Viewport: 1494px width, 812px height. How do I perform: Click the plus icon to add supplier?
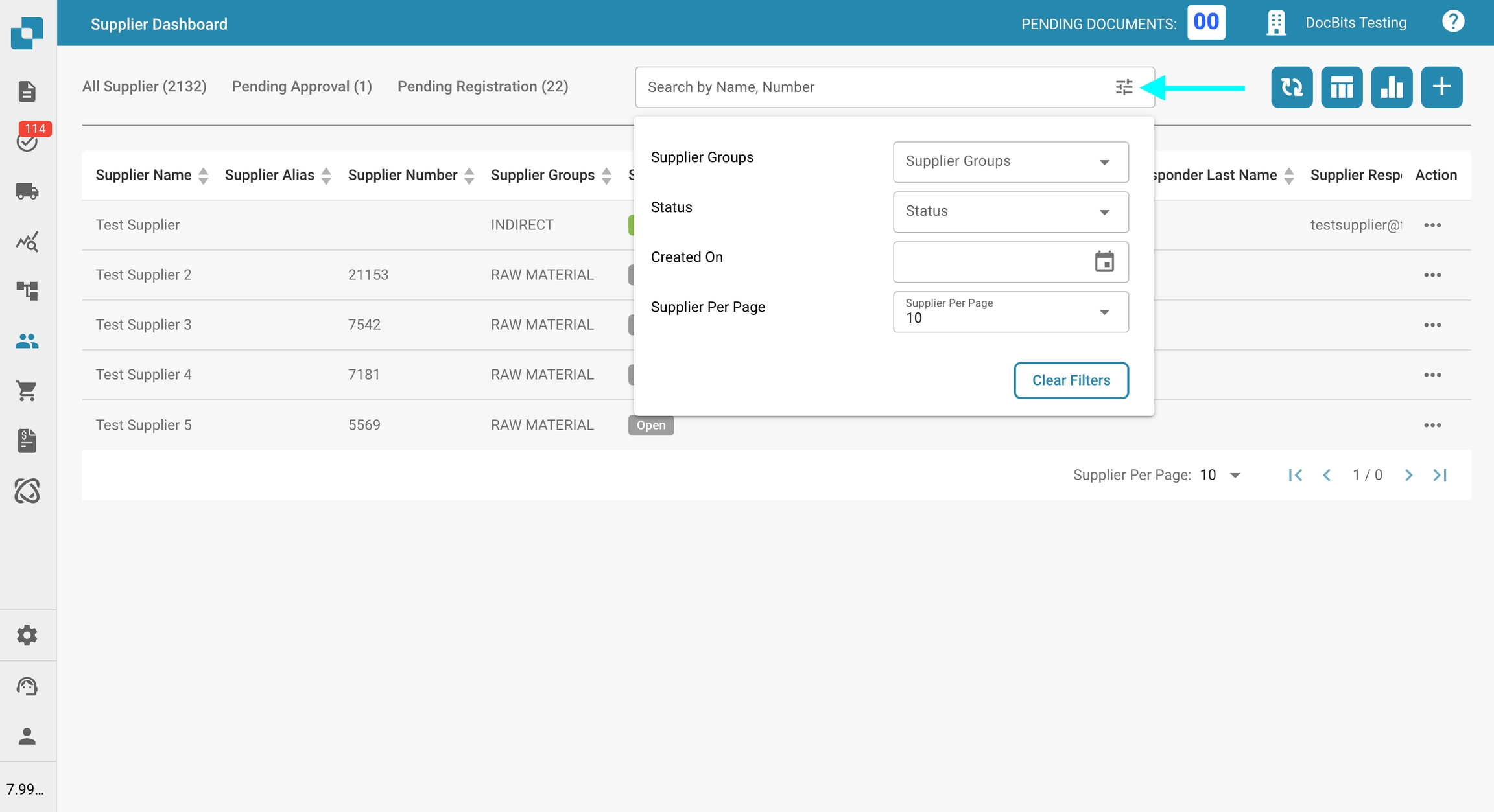pos(1441,87)
